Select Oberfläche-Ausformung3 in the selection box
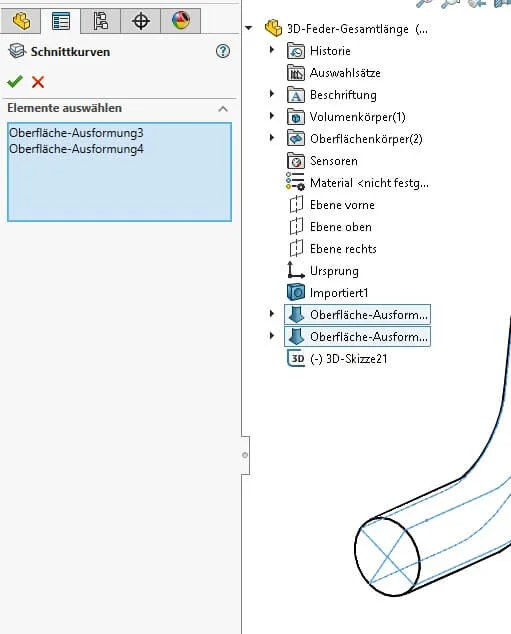Screen dimensions: 511x634 pos(76,133)
